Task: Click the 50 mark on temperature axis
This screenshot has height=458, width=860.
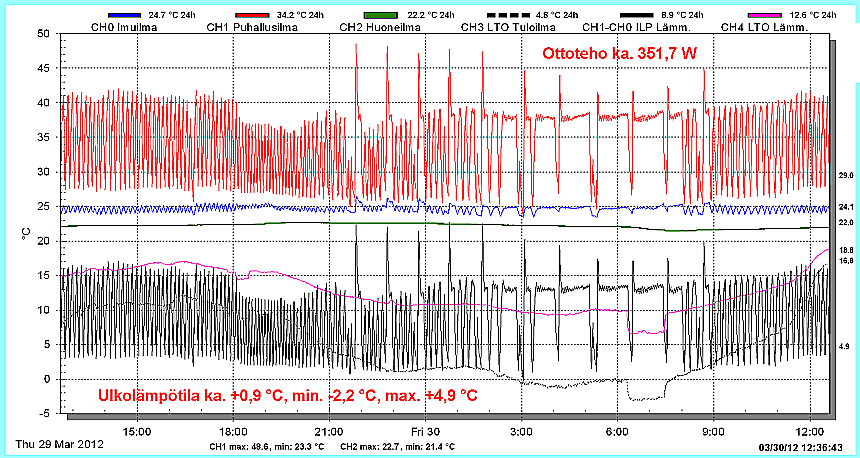Action: (43, 33)
